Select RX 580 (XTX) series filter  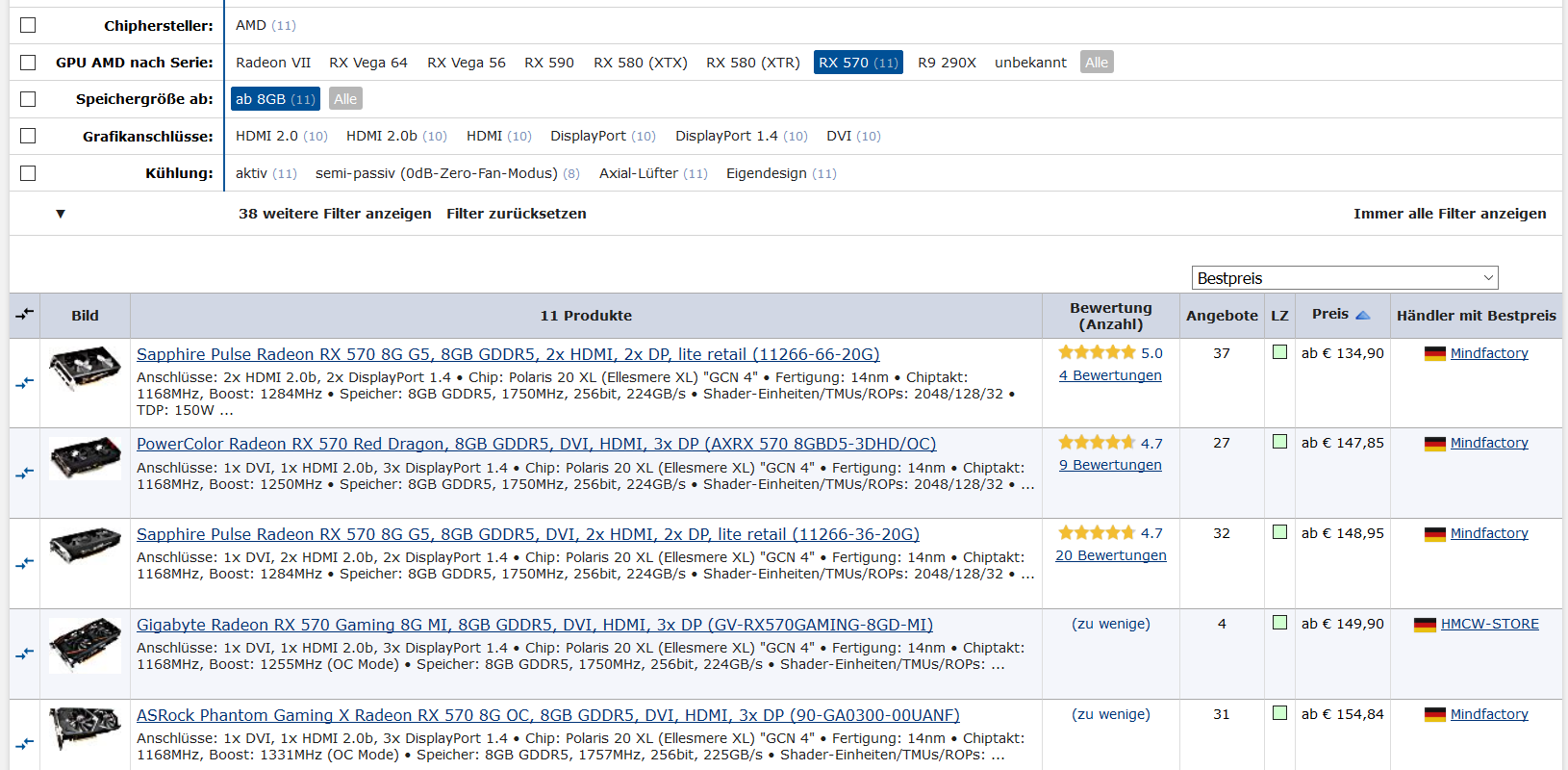tap(641, 63)
